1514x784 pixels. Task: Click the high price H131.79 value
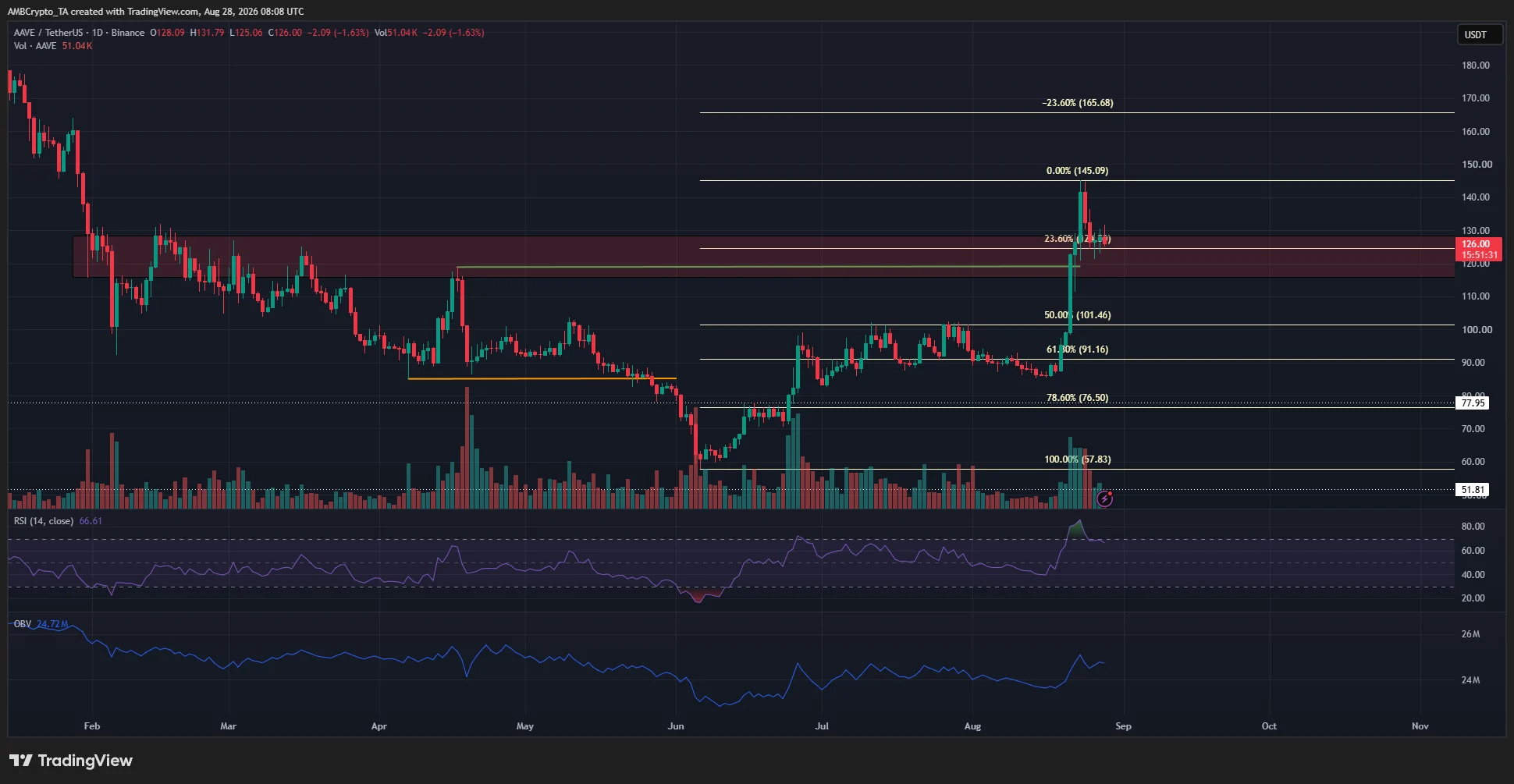[208, 33]
